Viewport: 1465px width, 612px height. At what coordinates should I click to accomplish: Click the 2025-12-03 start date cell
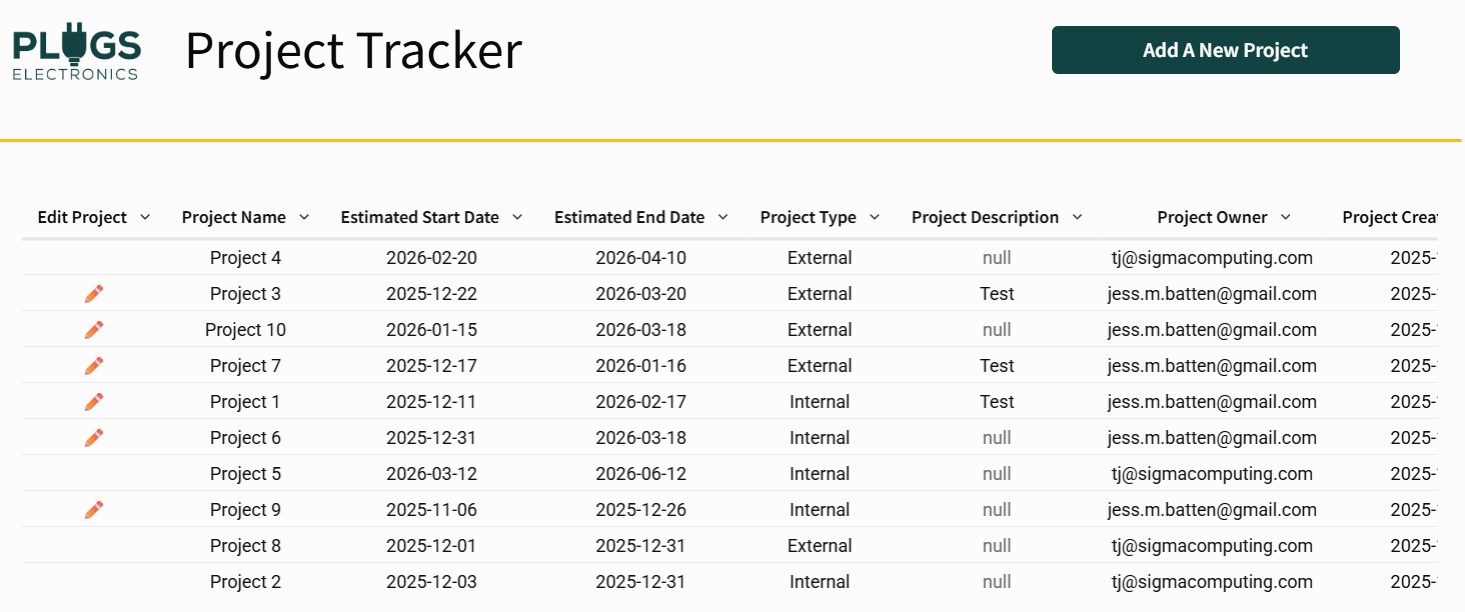tap(431, 582)
